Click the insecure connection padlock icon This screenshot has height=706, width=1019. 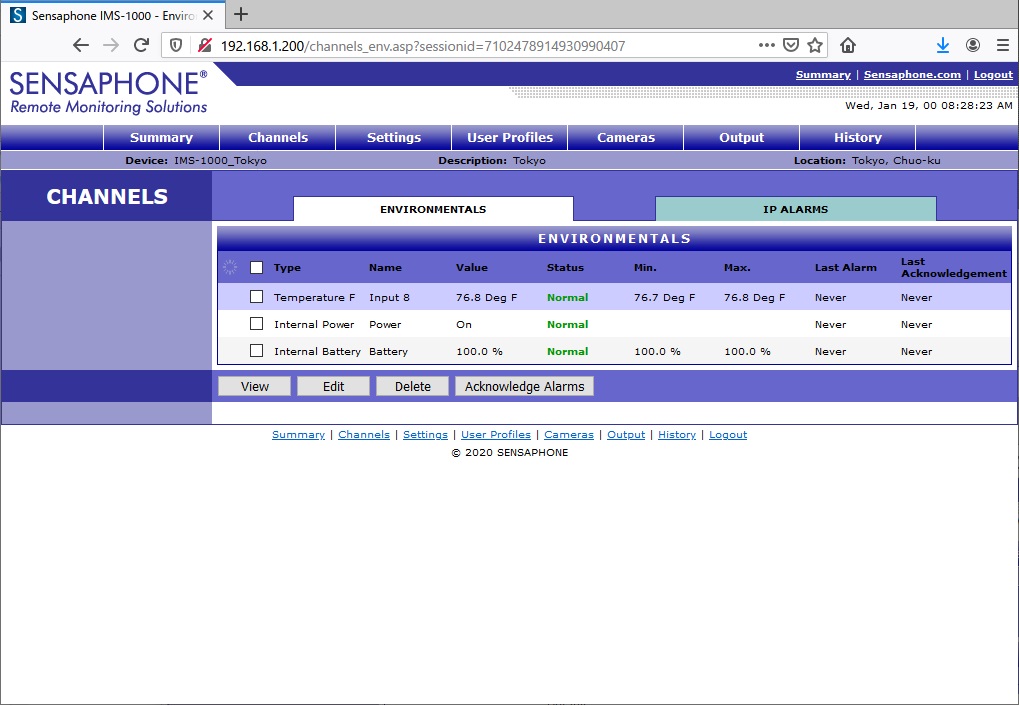[x=205, y=46]
